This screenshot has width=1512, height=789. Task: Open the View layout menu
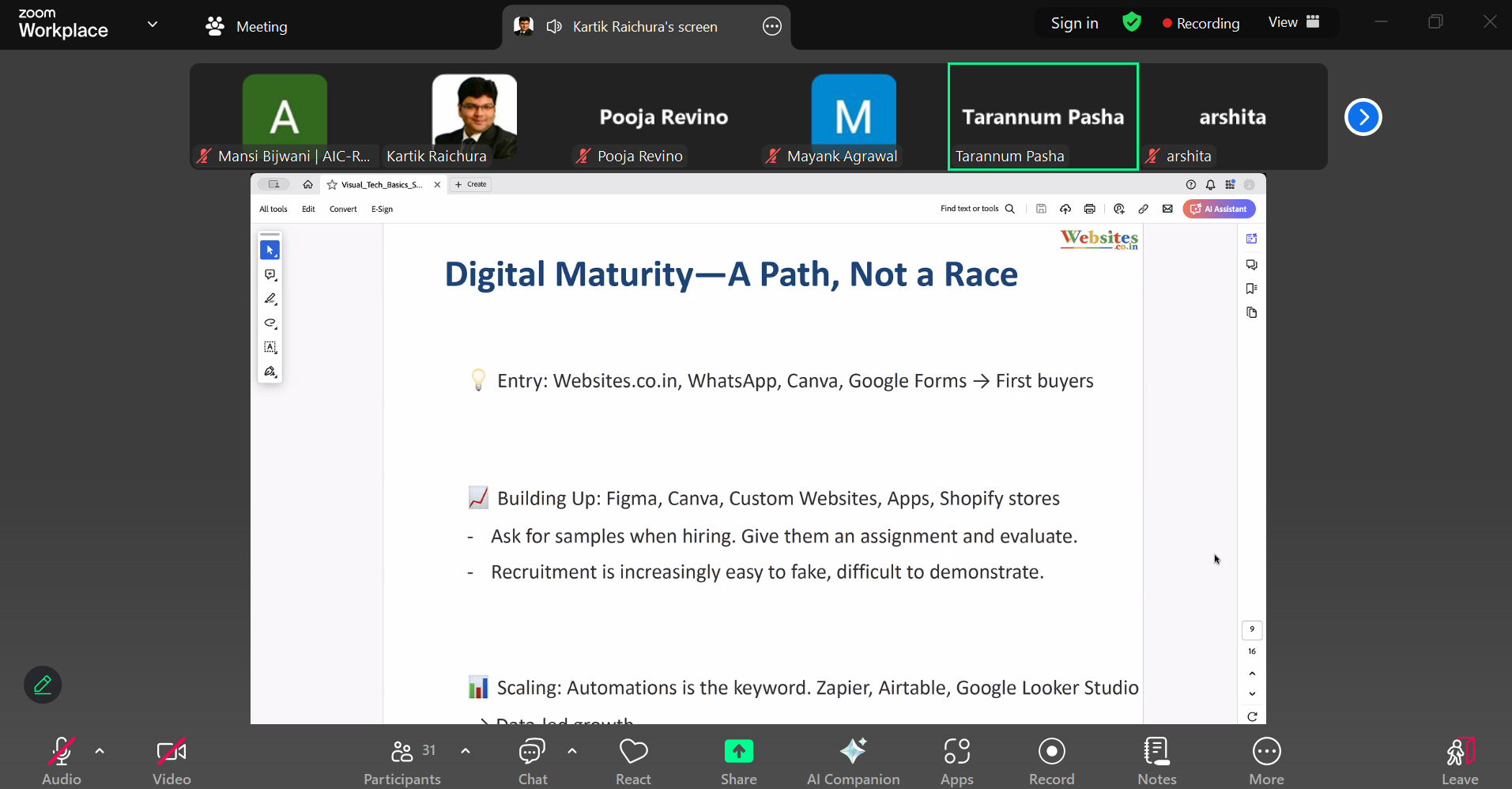[1294, 22]
